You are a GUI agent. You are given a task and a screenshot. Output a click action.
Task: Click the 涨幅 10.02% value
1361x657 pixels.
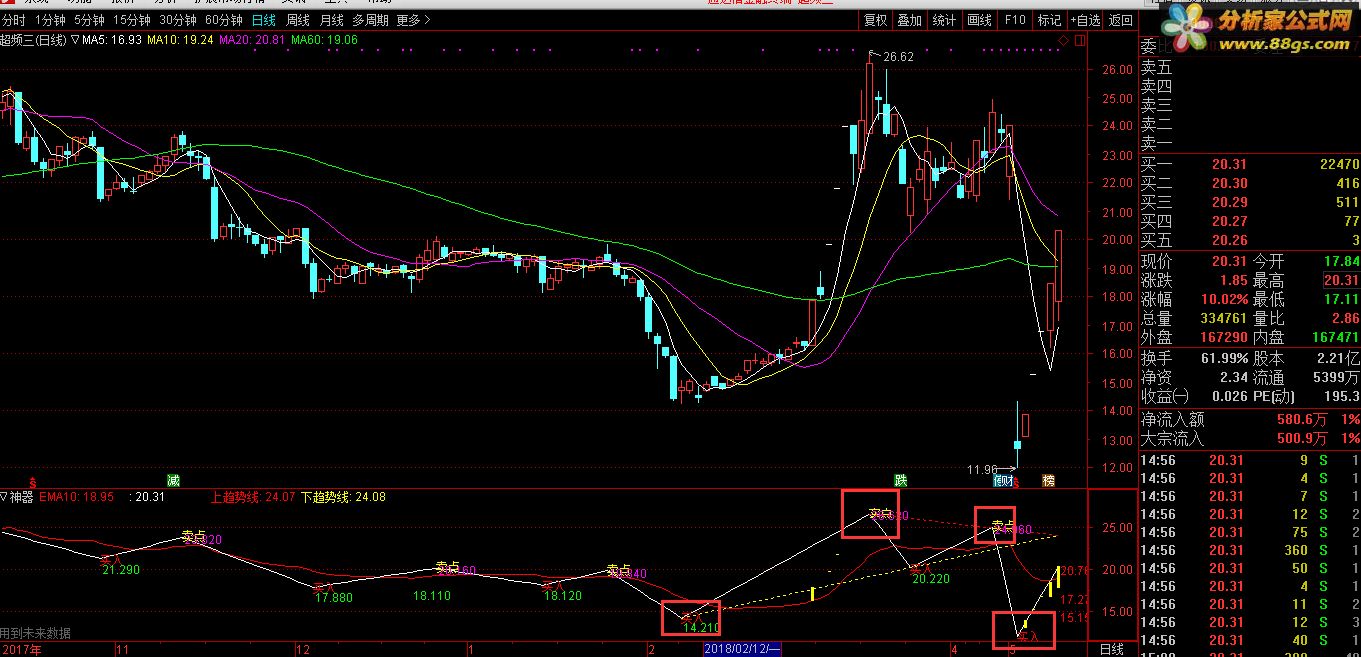point(1225,299)
